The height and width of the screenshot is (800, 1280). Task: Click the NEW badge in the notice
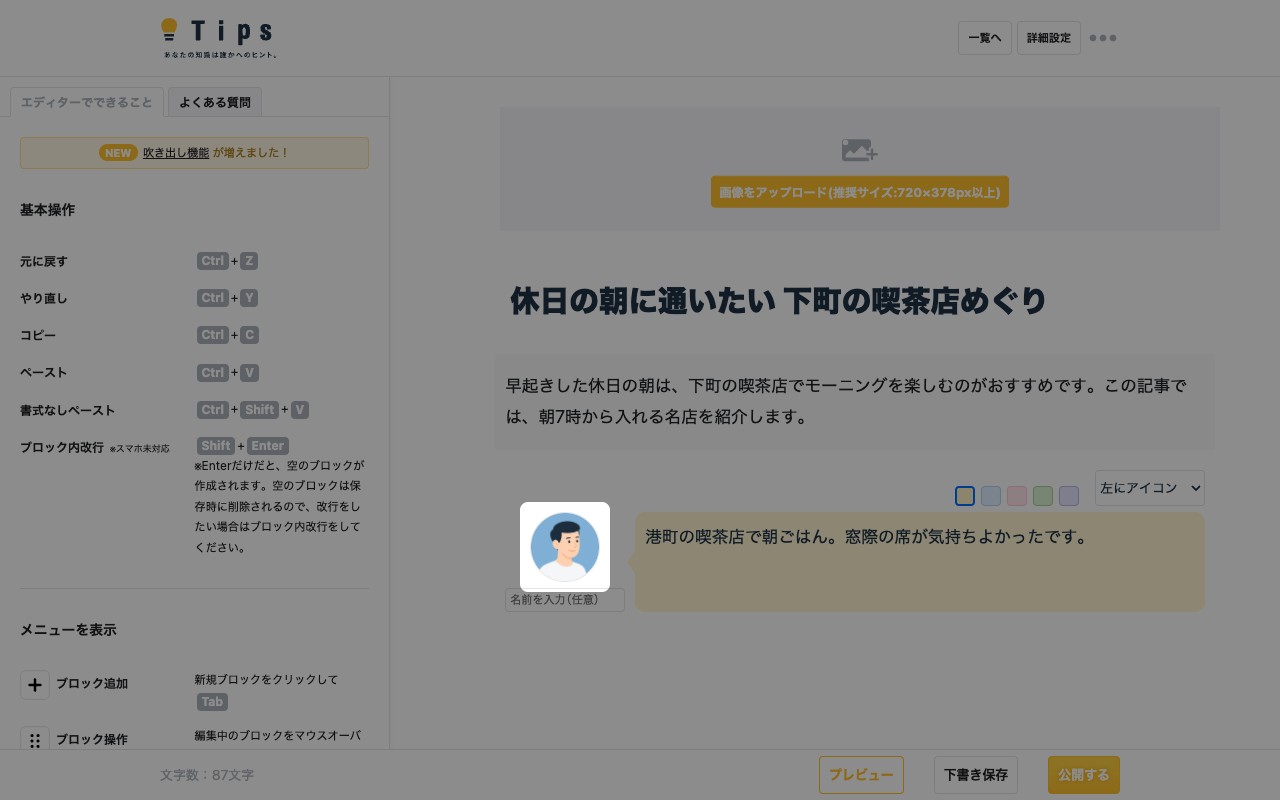click(118, 153)
